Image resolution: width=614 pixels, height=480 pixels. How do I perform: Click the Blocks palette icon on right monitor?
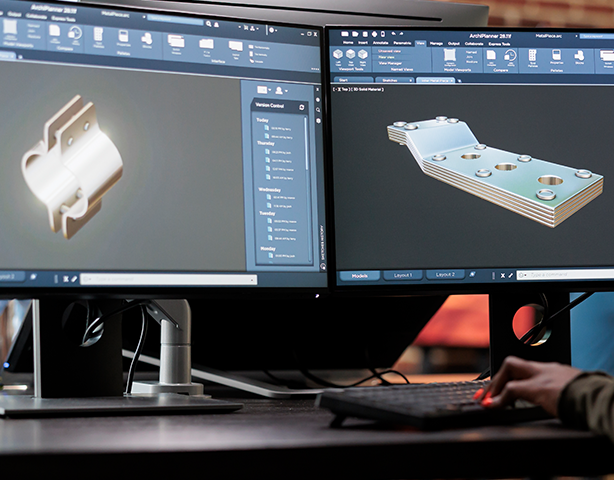tap(580, 56)
